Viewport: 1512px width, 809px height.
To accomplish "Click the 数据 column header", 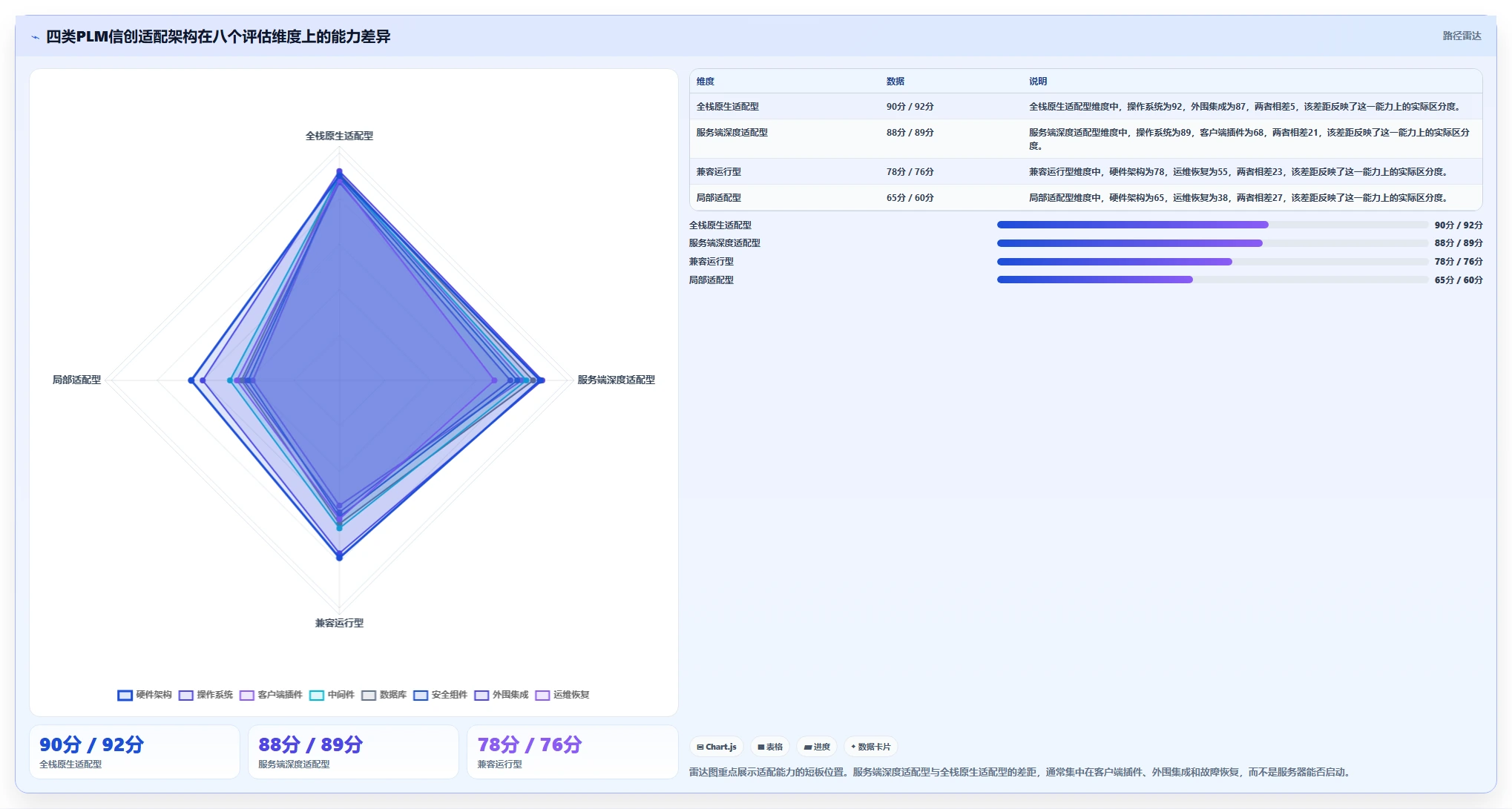I will pyautogui.click(x=895, y=82).
